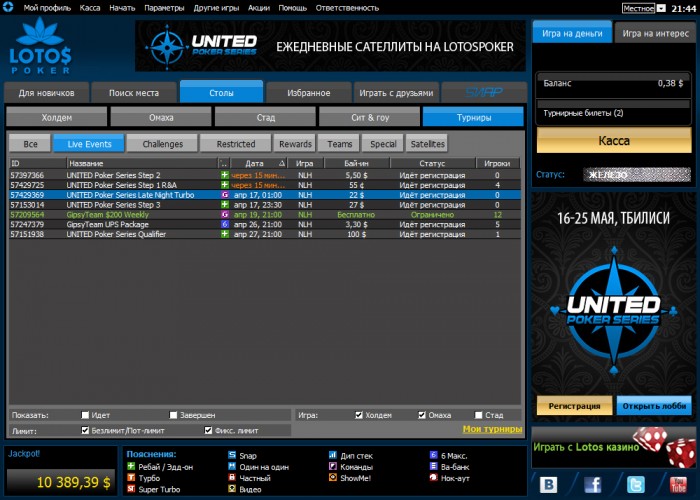Click the ShowMe! legend icon
Screen dimensions: 700x500
333,478
